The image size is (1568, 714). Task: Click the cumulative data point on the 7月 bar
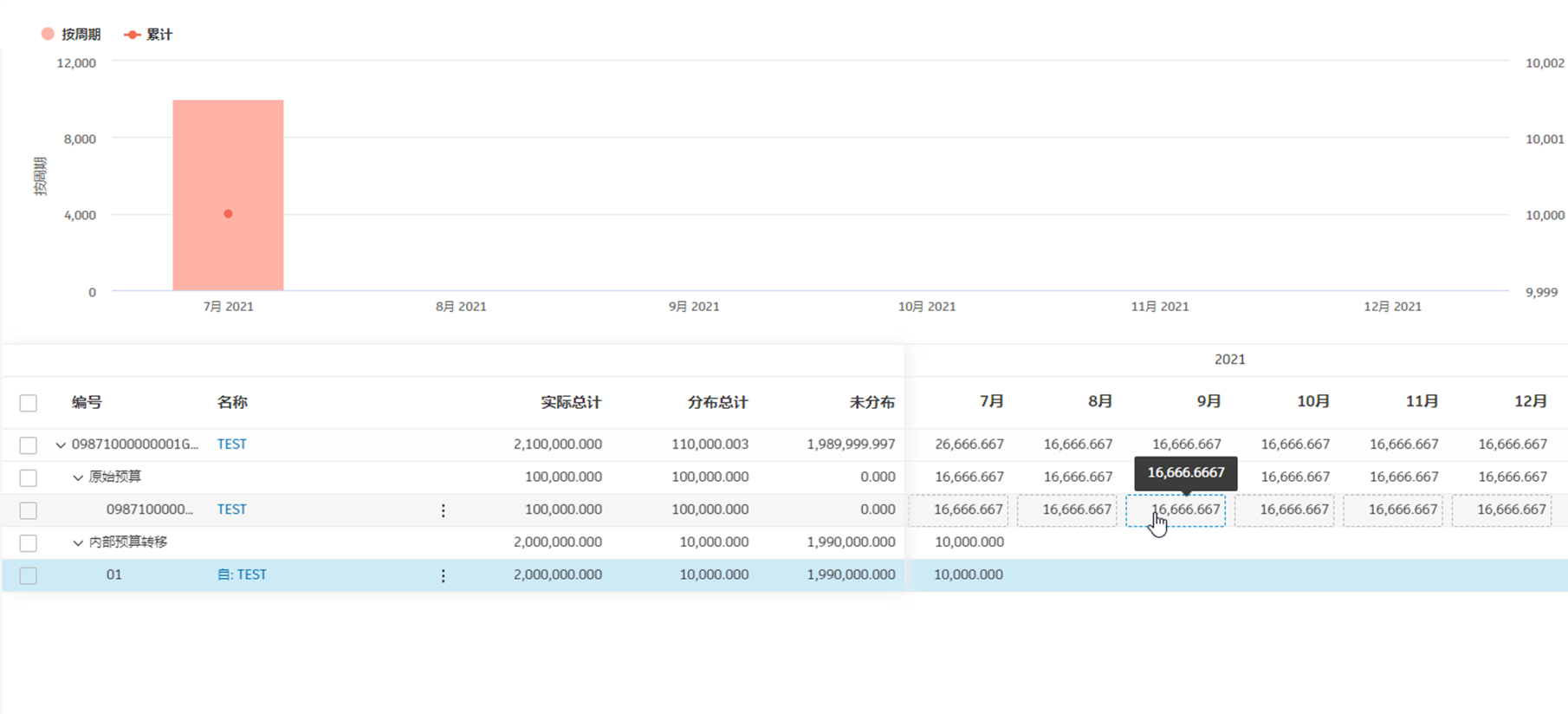pyautogui.click(x=228, y=214)
